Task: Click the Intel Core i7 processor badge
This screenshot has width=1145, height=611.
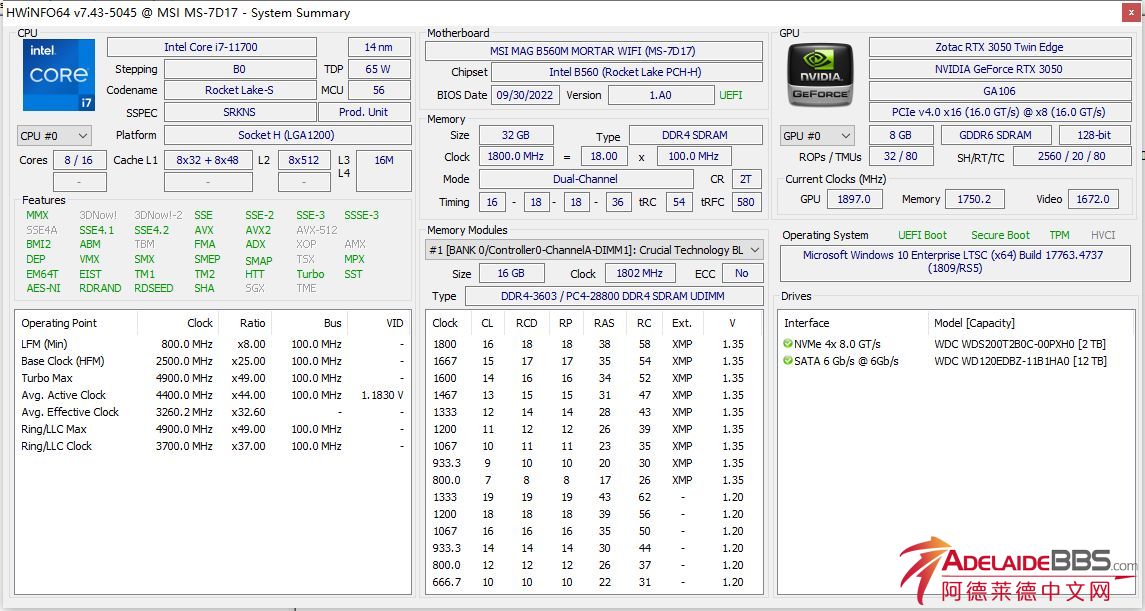Action: point(58,75)
